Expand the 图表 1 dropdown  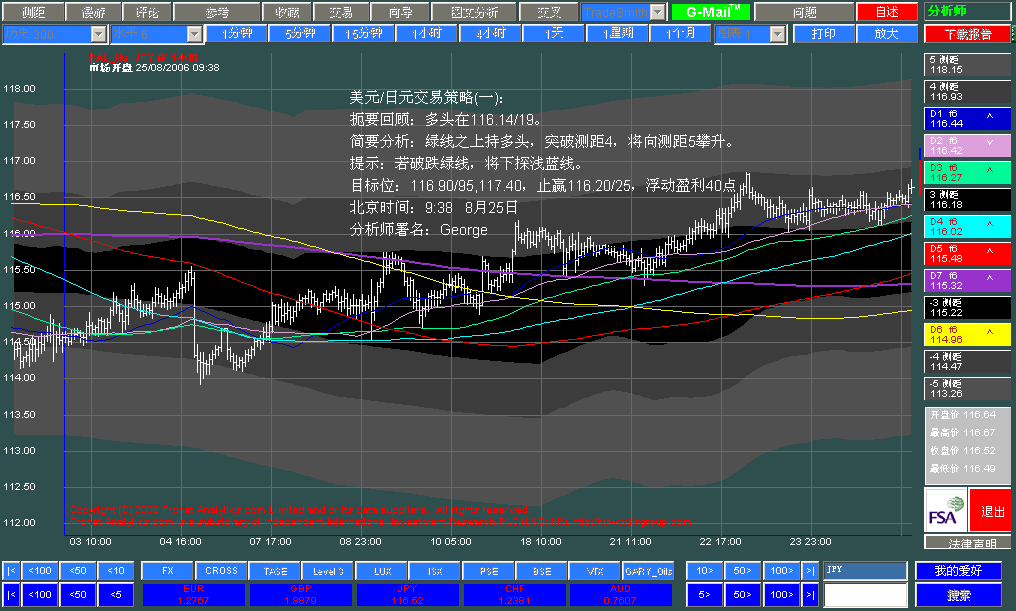tap(778, 34)
